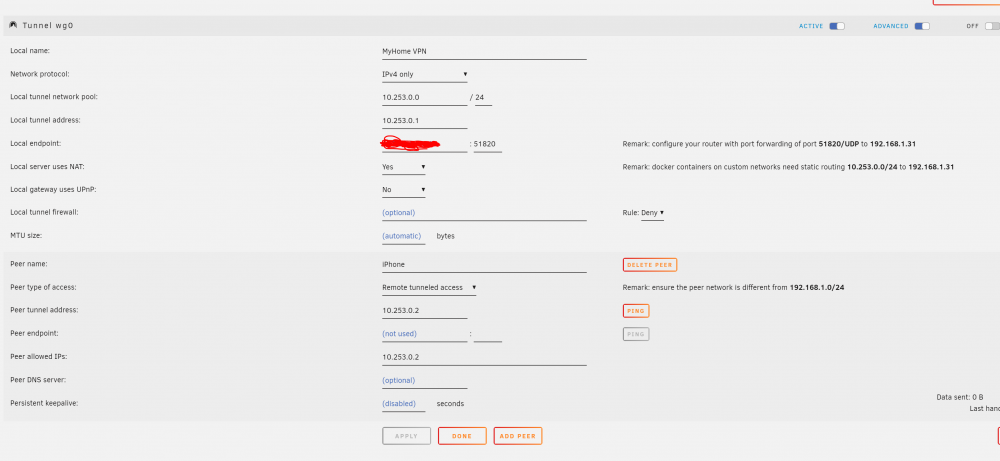Click the Local endpoint address field
Image resolution: width=1000 pixels, height=461 pixels.
[425, 144]
